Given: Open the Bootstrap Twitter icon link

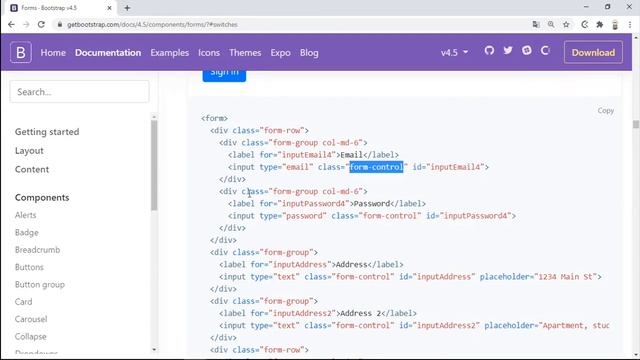Looking at the screenshot, I should 508,51.
